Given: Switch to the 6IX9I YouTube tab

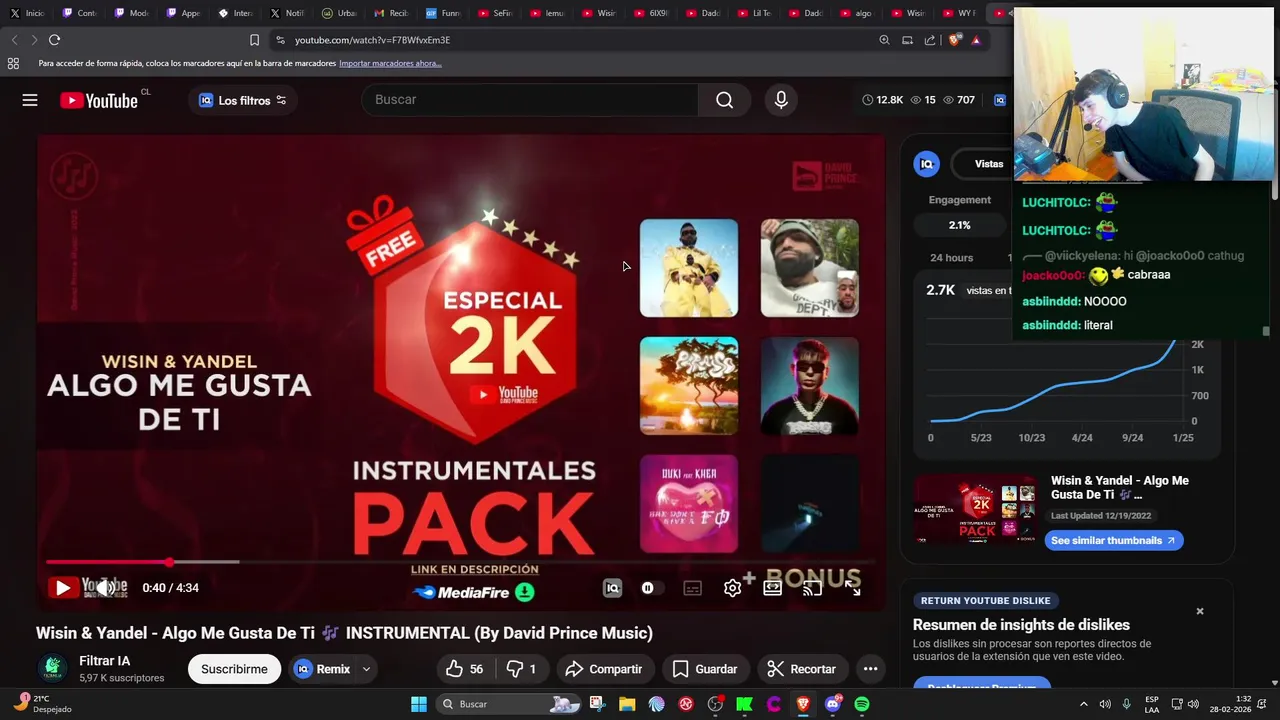Looking at the screenshot, I should 652,13.
